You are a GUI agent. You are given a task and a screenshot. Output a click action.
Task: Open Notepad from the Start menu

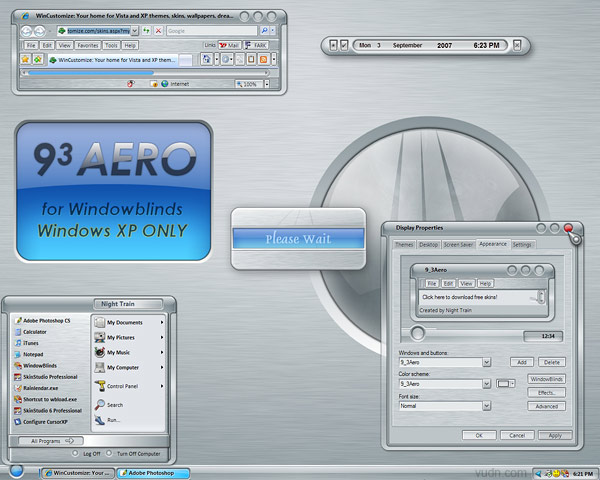click(x=29, y=354)
